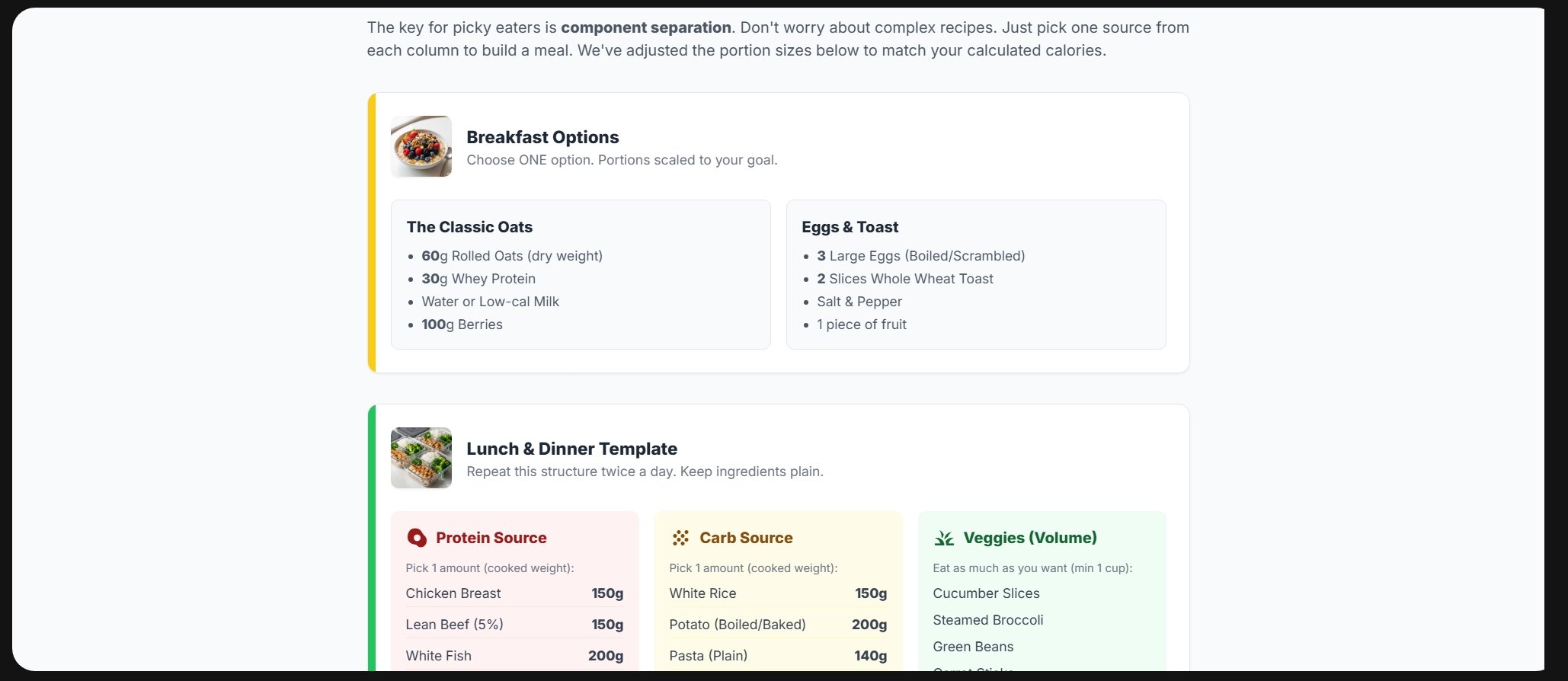
Task: Click the Protein Source meat icon
Action: [x=417, y=538]
